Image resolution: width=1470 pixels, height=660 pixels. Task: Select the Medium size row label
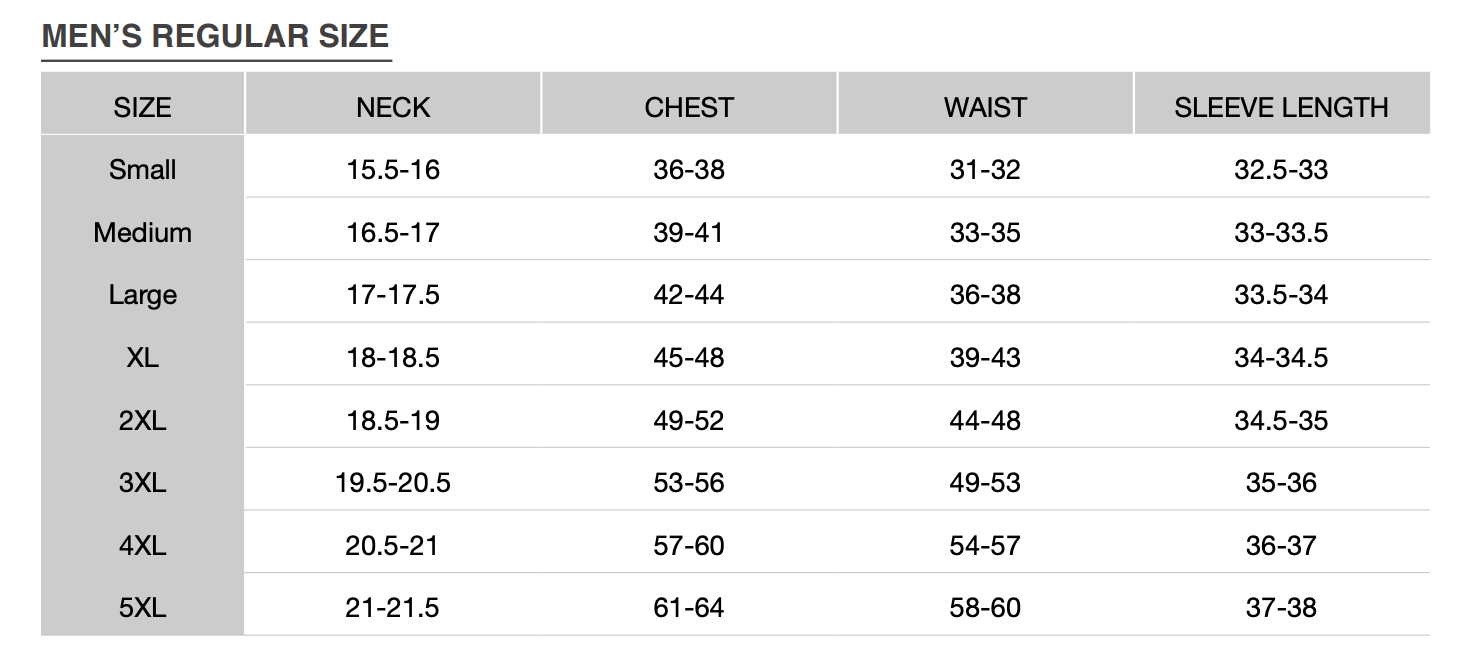pyautogui.click(x=142, y=233)
